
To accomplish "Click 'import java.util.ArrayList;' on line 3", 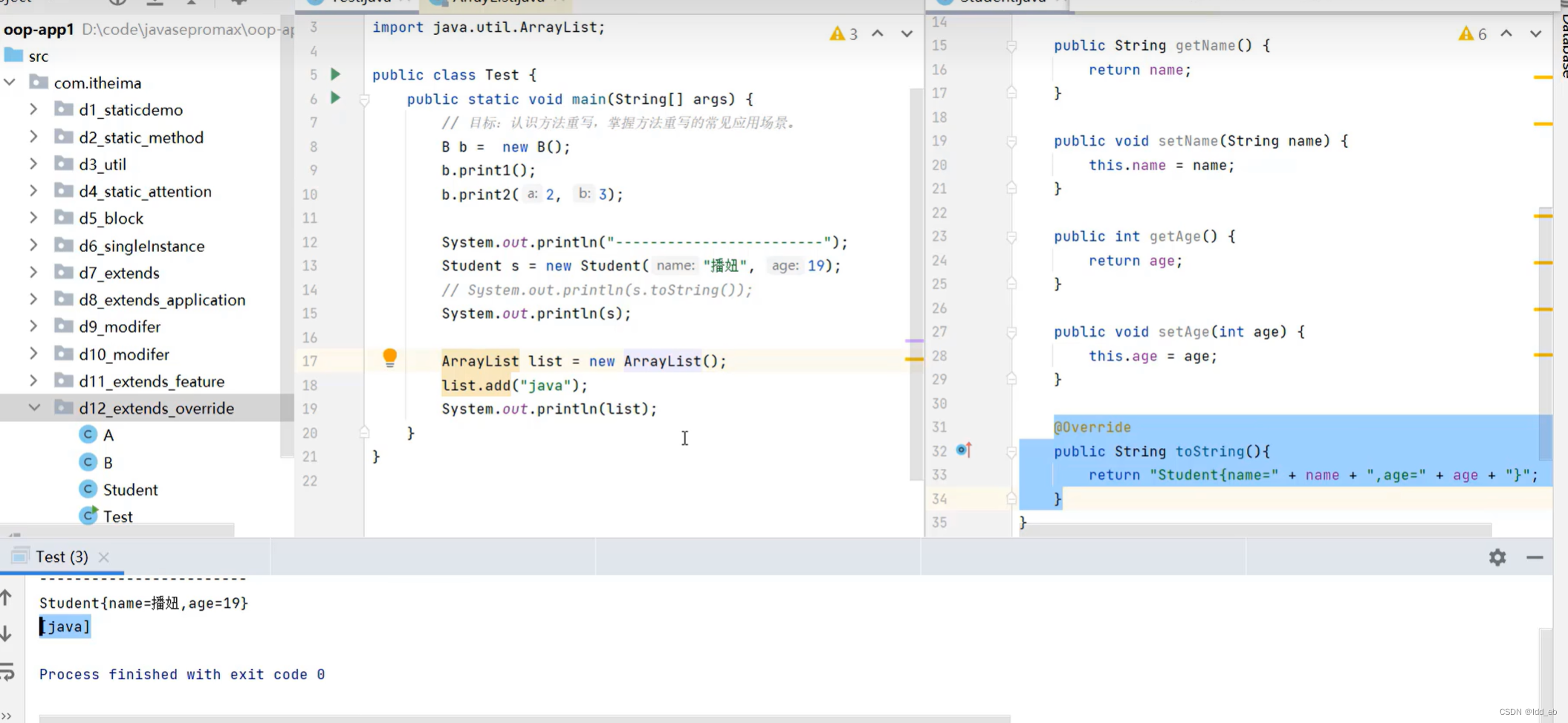I will pos(488,27).
